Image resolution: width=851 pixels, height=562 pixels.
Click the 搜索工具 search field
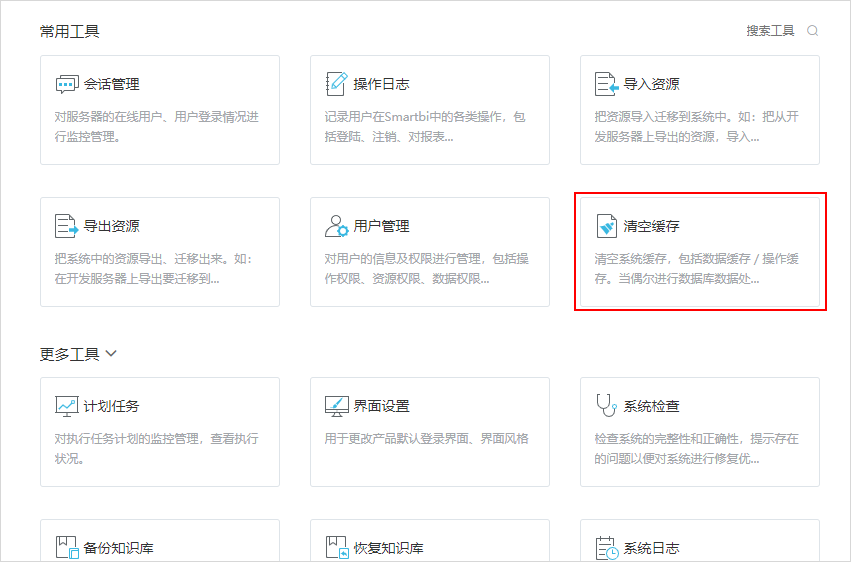click(770, 31)
